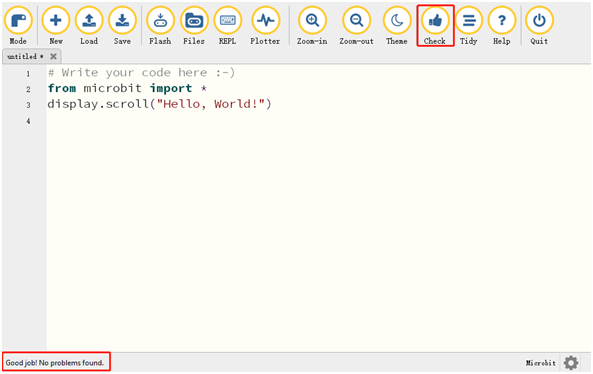Tidy the code formatting
This screenshot has width=593, height=374.
point(469,25)
